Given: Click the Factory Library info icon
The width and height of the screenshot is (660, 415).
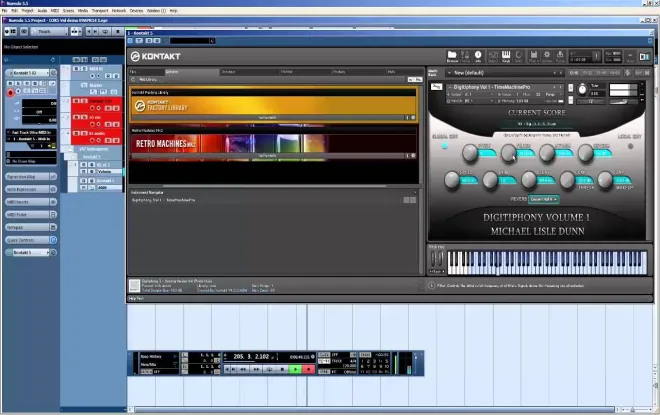Looking at the screenshot, I should [407, 117].
